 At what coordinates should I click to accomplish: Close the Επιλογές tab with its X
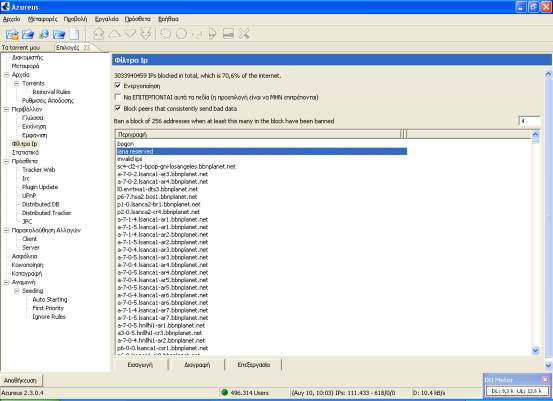(87, 47)
